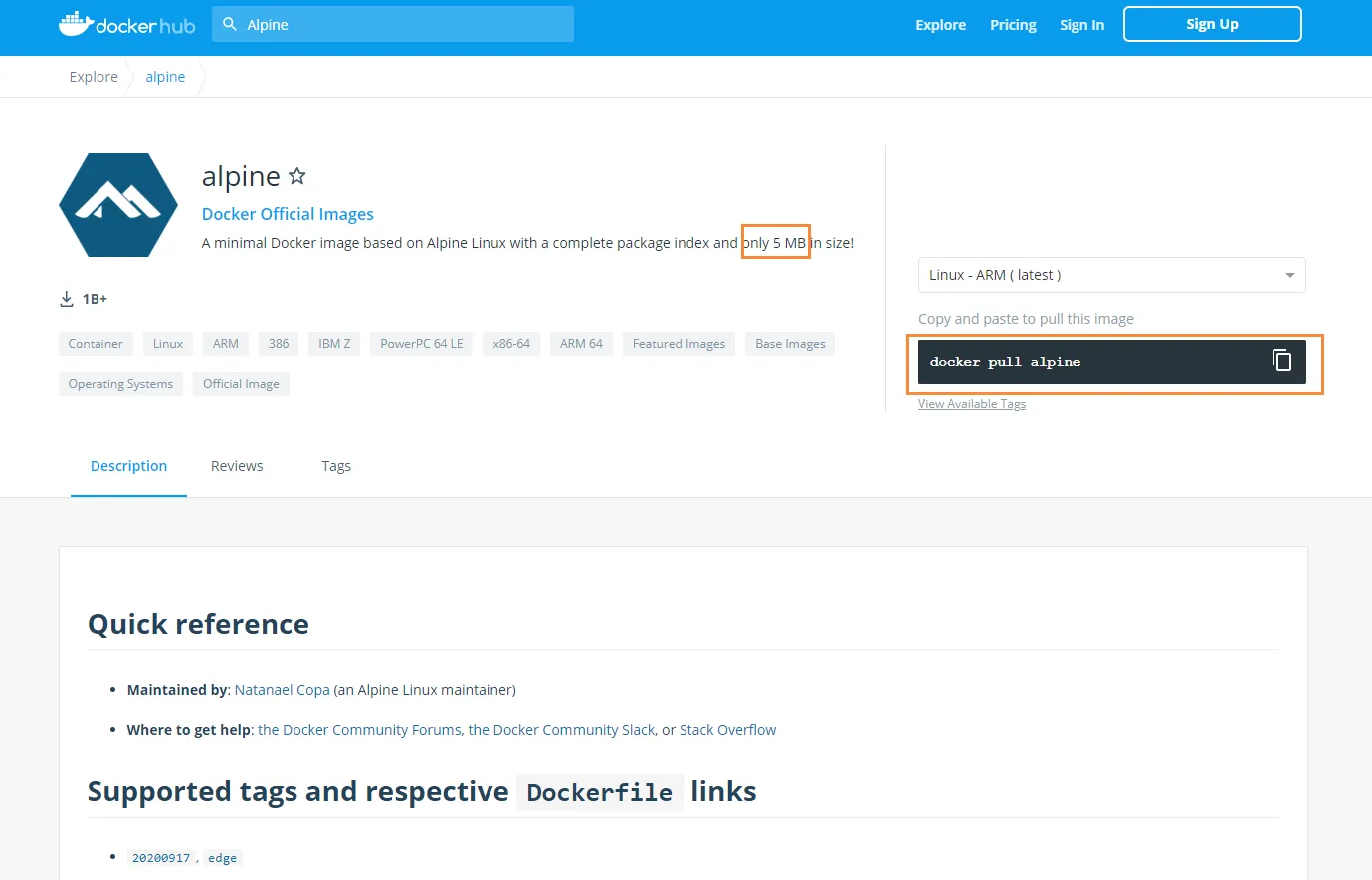
Task: Star the alpine repository
Action: [296, 176]
